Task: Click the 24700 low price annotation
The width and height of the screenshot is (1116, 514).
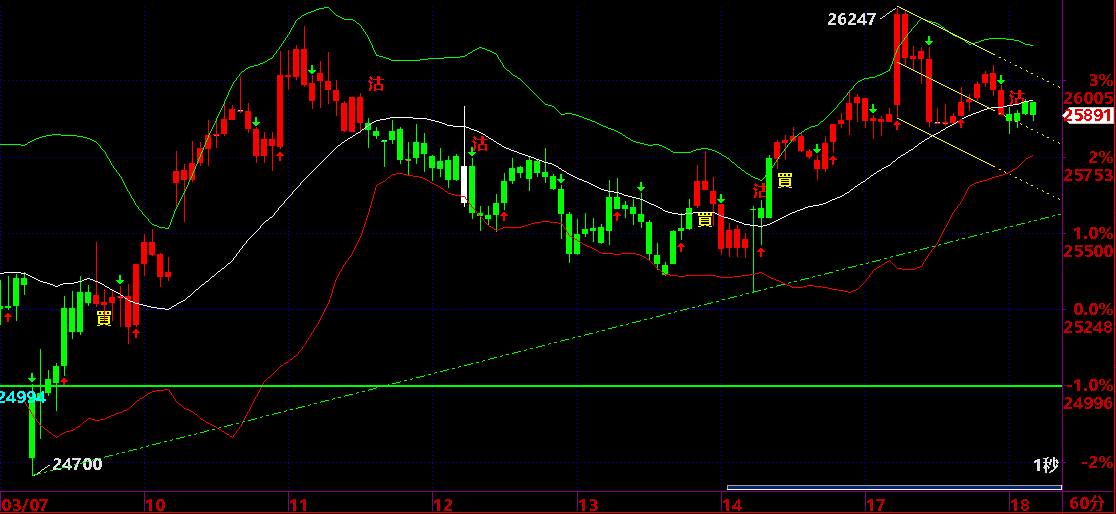Action: [x=78, y=464]
